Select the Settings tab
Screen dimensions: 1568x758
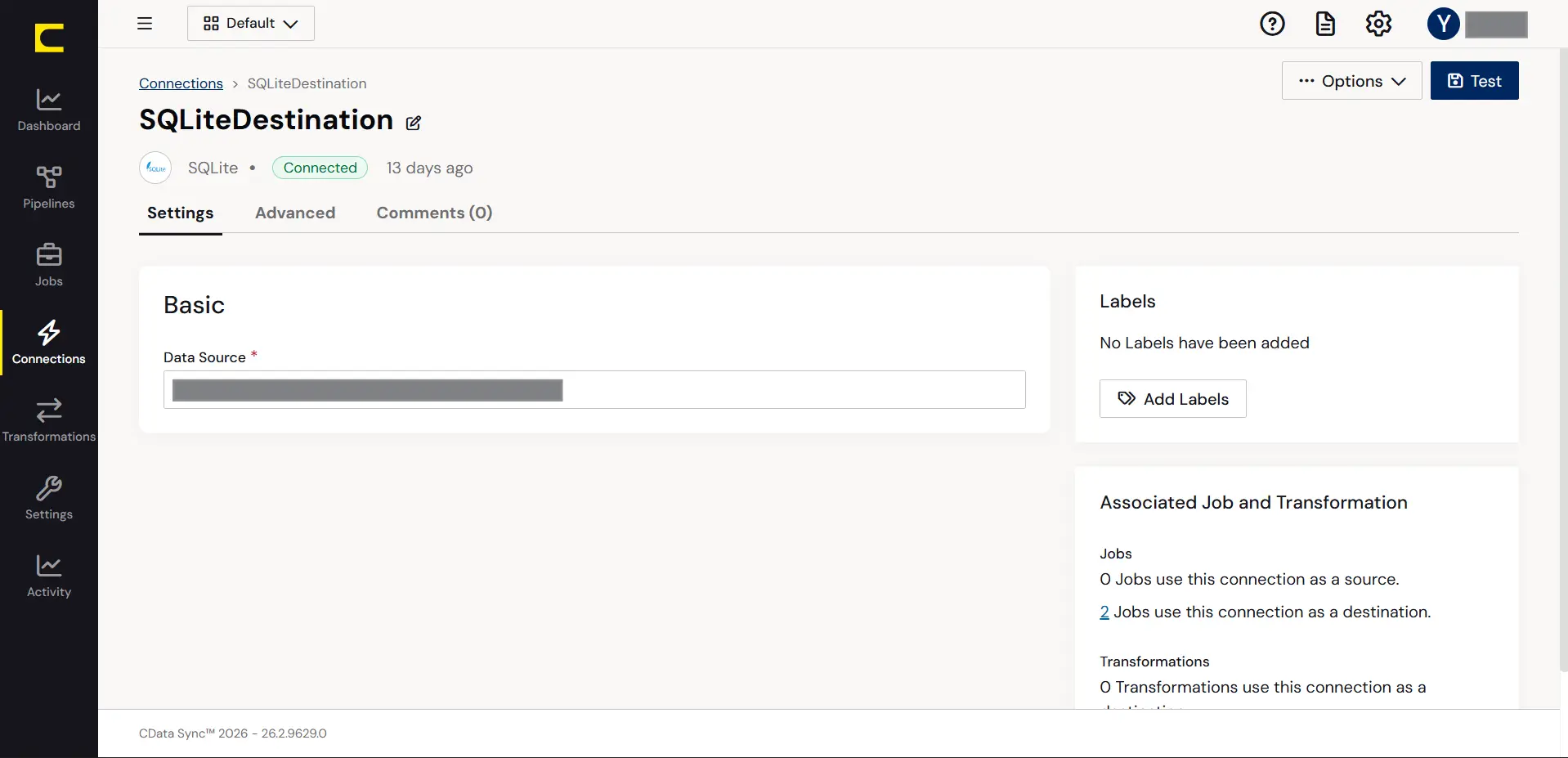click(180, 213)
